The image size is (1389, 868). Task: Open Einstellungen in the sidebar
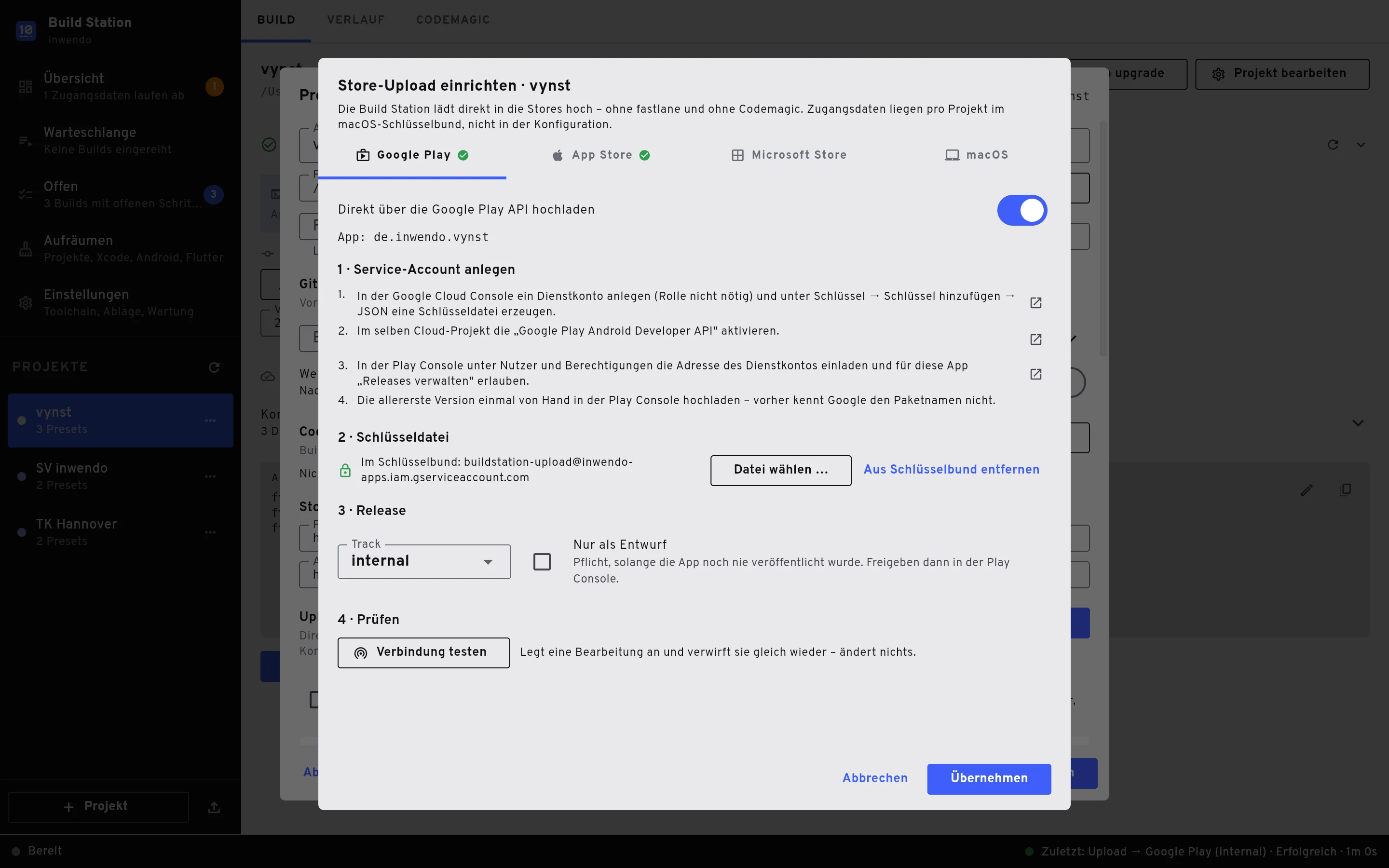121,302
